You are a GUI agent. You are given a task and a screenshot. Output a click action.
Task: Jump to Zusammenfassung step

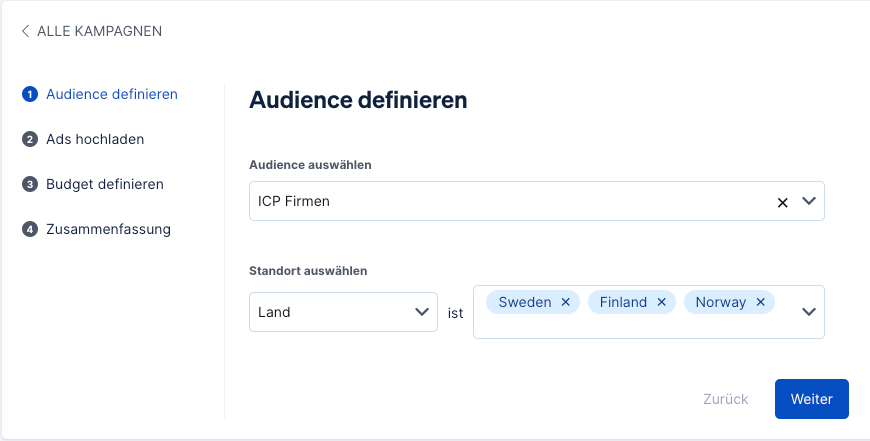(x=108, y=229)
